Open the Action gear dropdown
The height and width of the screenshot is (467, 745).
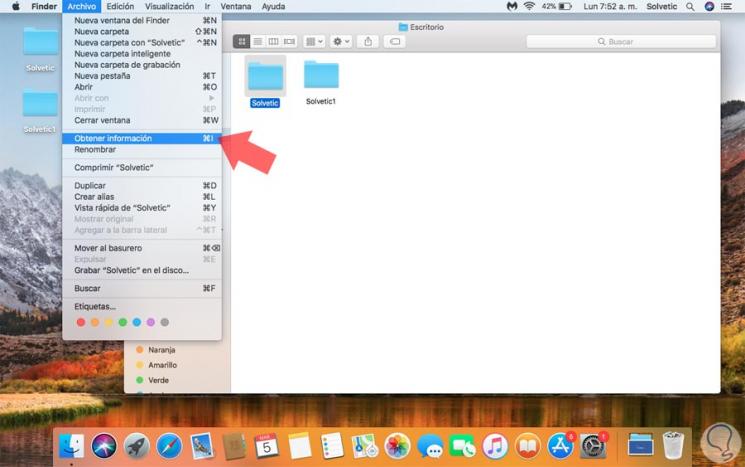click(x=341, y=42)
